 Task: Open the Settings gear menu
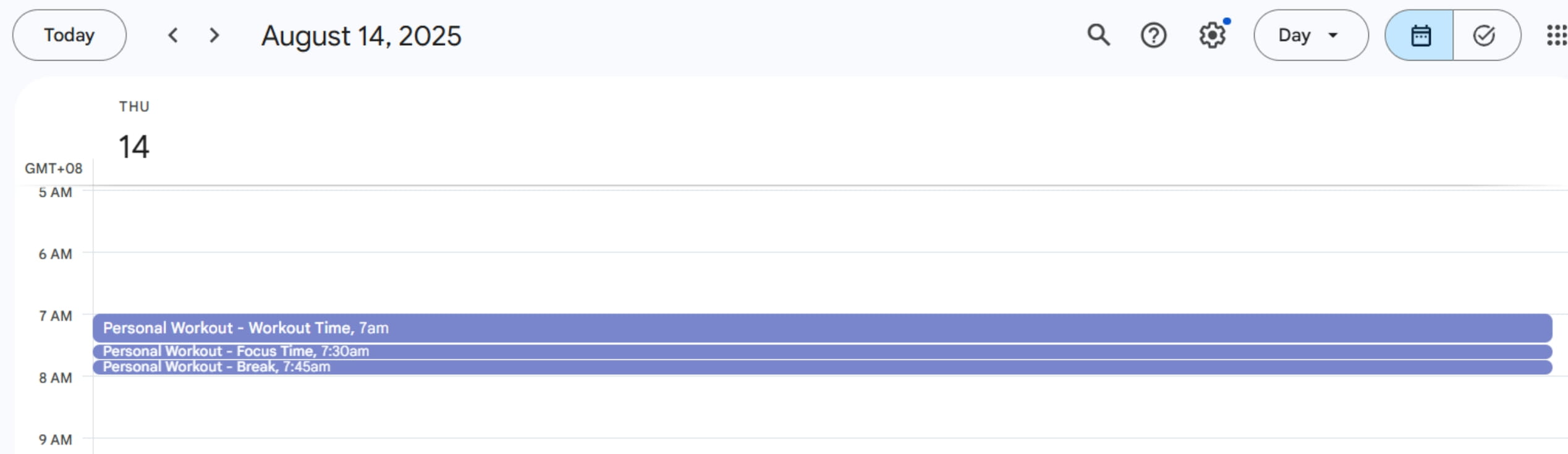(x=1212, y=35)
